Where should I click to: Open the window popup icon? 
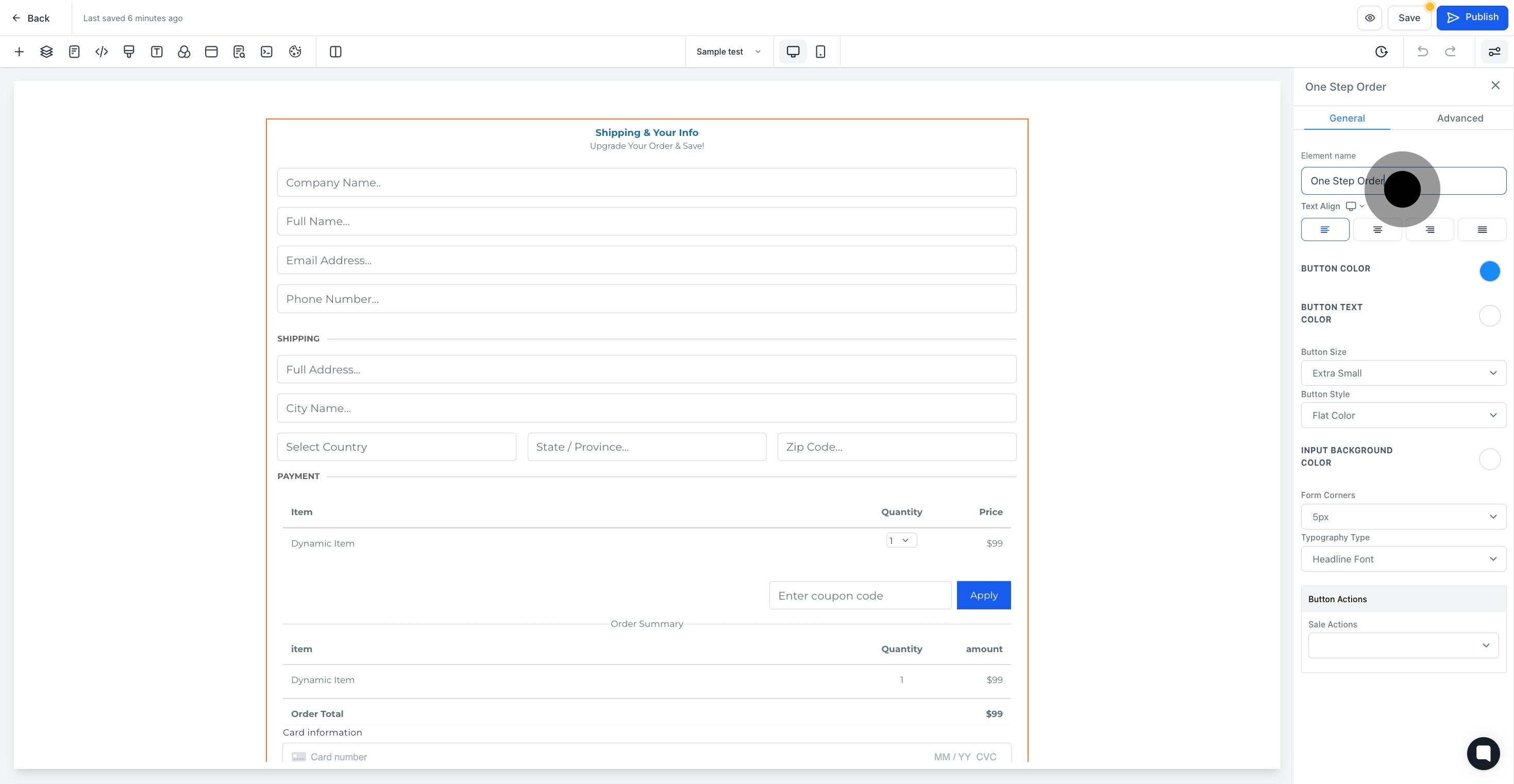[x=212, y=52]
